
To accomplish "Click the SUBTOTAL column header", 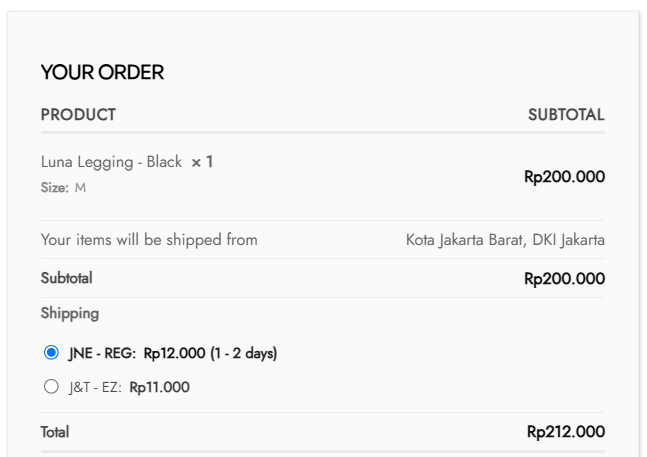I will tap(566, 115).
